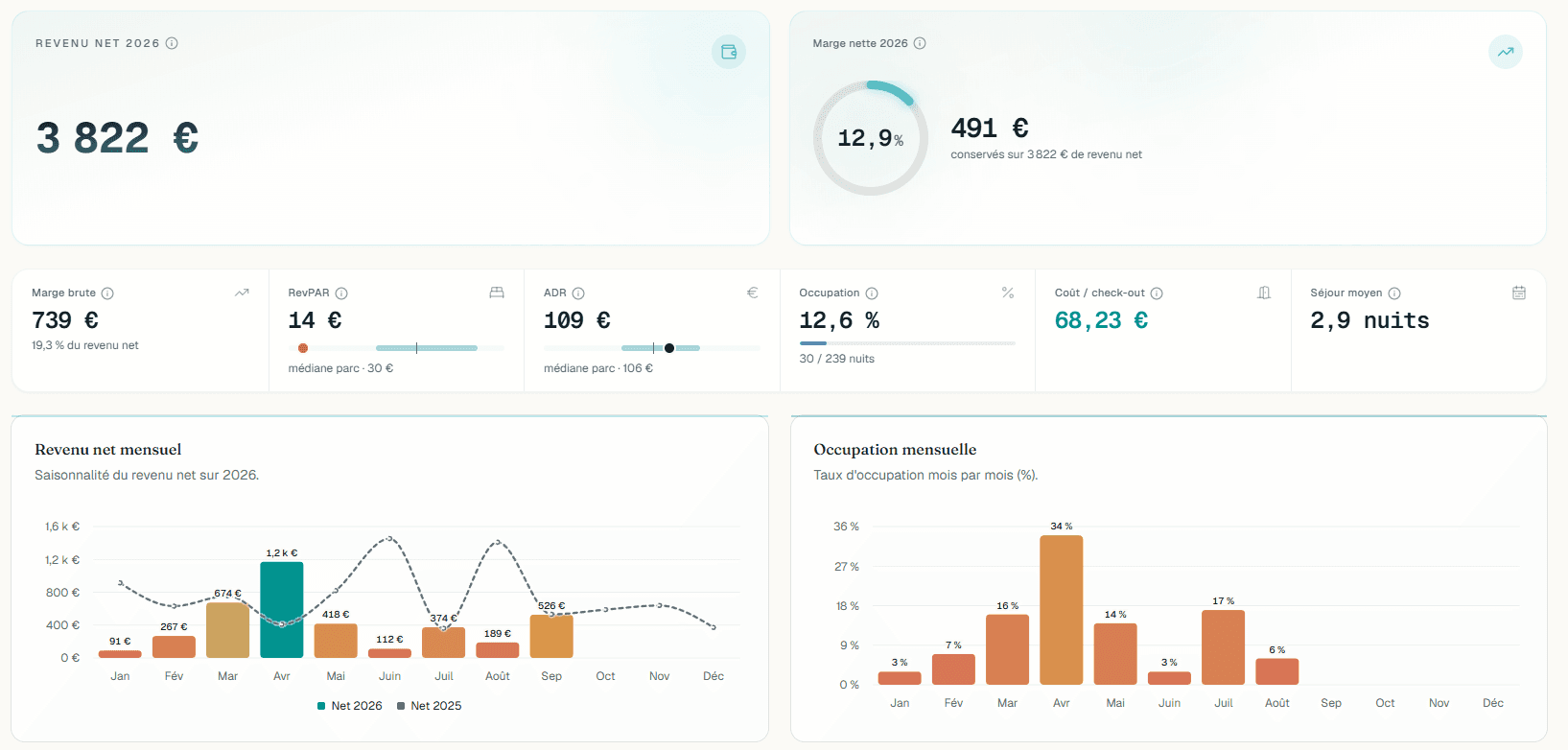Click the trend icon in the Marge brute tile
1568x750 pixels.
242,293
